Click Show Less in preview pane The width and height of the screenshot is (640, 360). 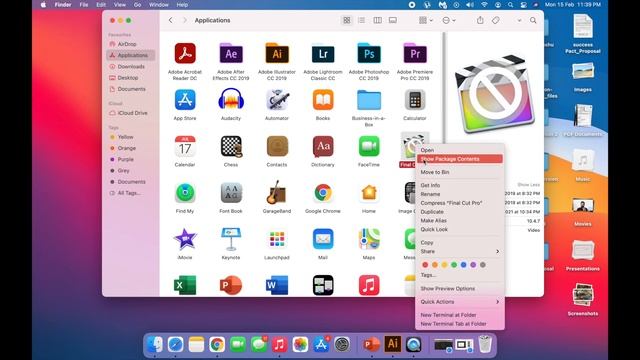coord(529,184)
